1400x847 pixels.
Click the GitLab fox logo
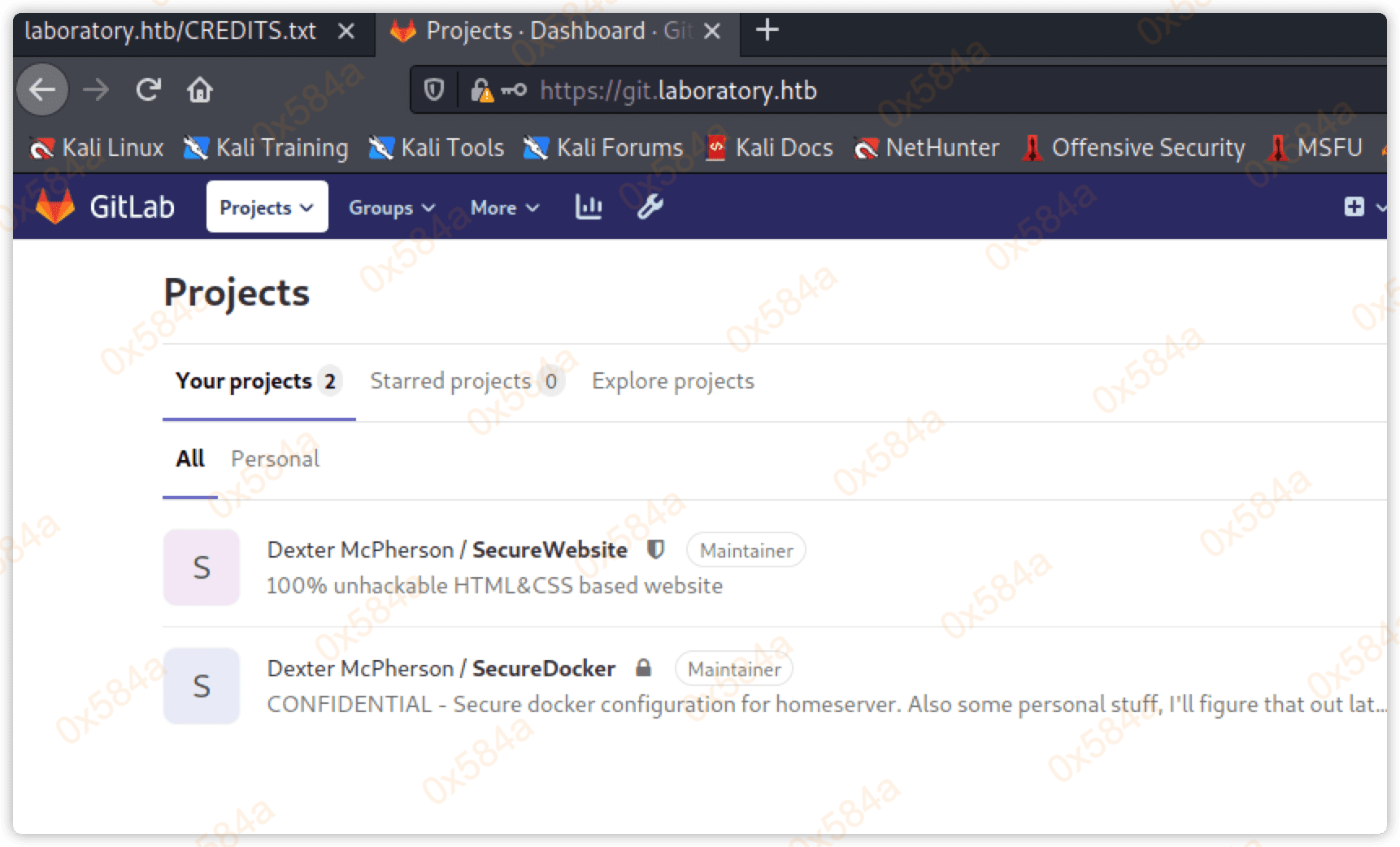[x=56, y=206]
